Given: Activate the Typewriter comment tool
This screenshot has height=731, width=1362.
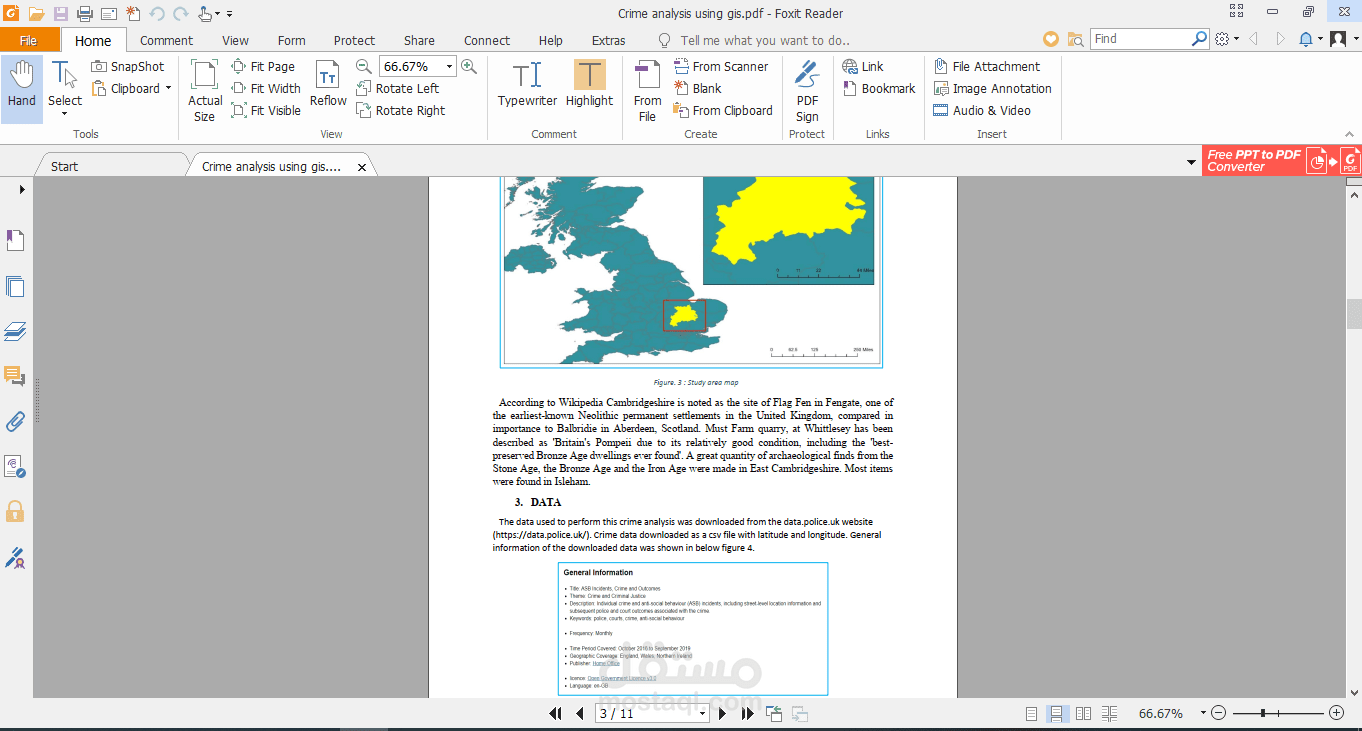Looking at the screenshot, I should coord(527,85).
